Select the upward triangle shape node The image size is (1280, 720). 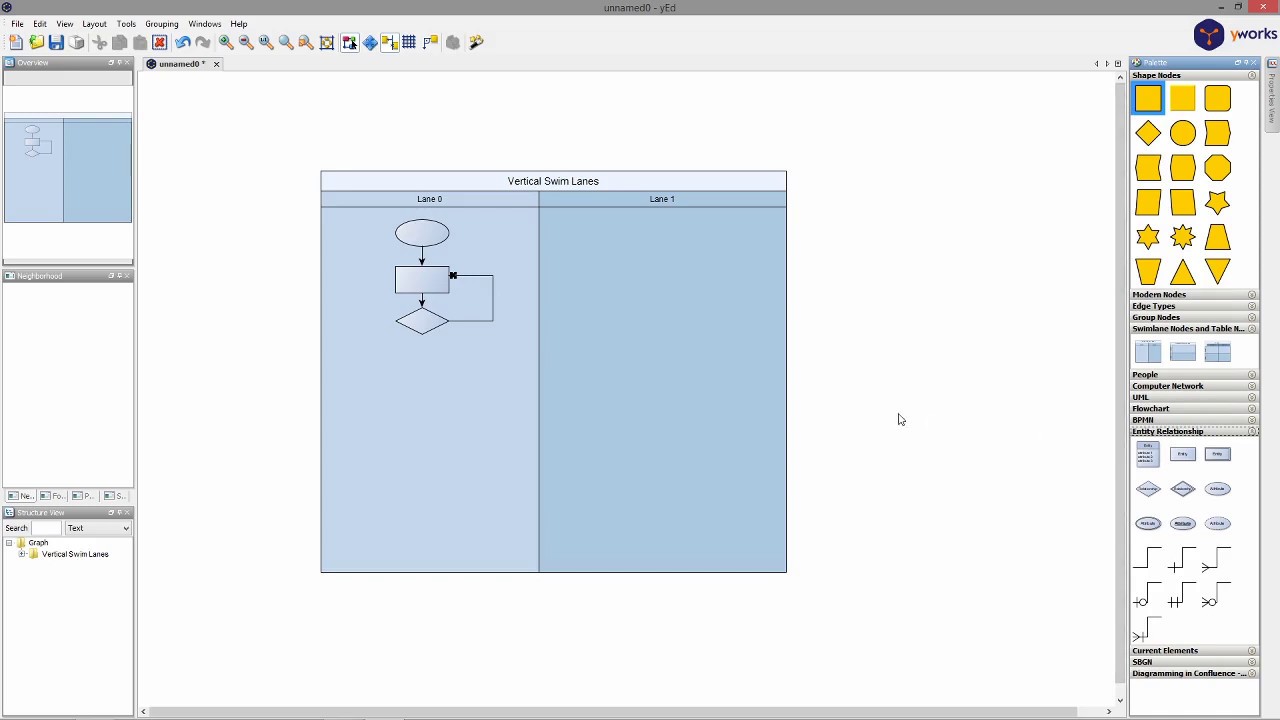click(1183, 272)
